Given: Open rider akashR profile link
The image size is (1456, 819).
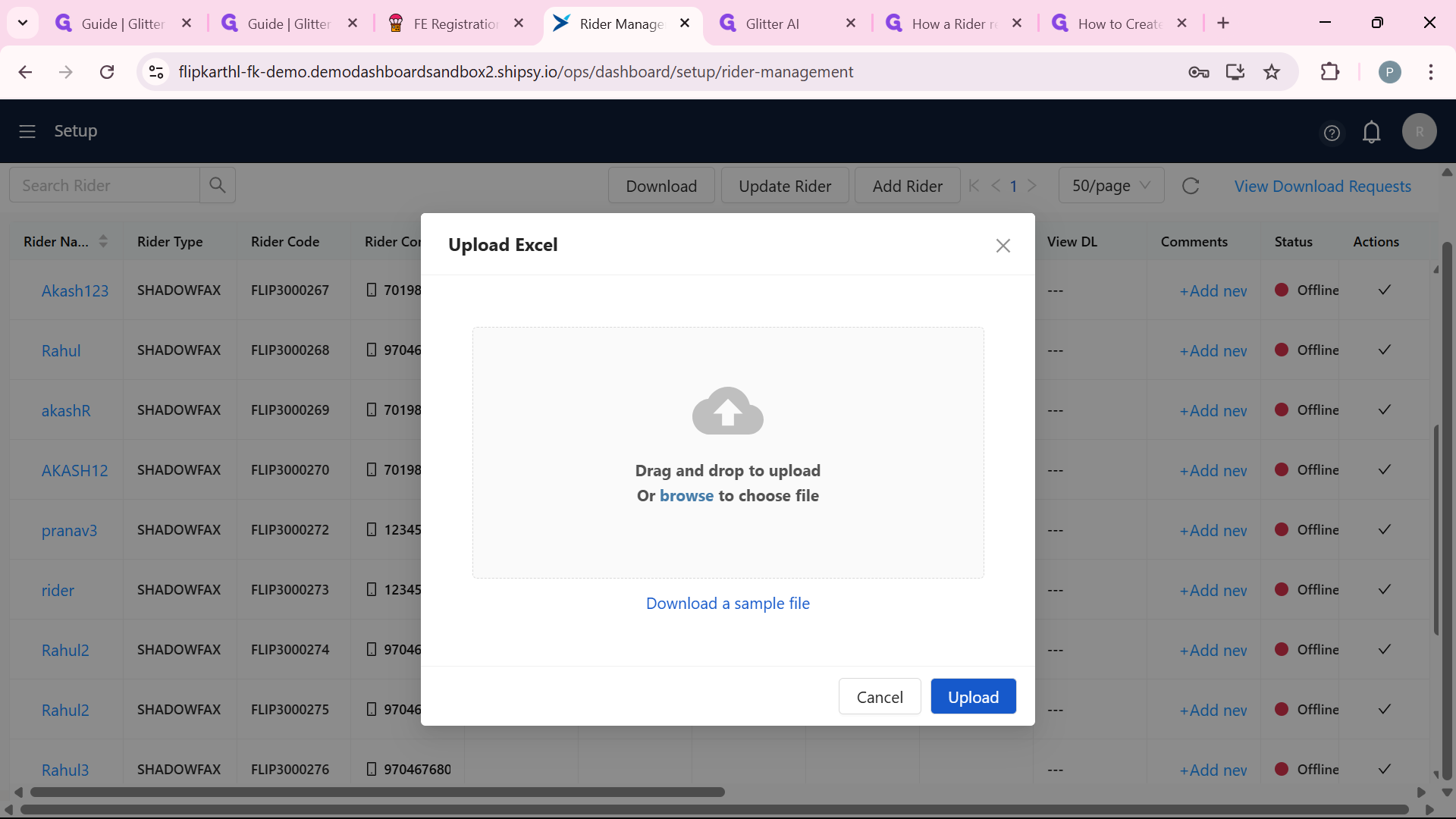Looking at the screenshot, I should pos(66,411).
